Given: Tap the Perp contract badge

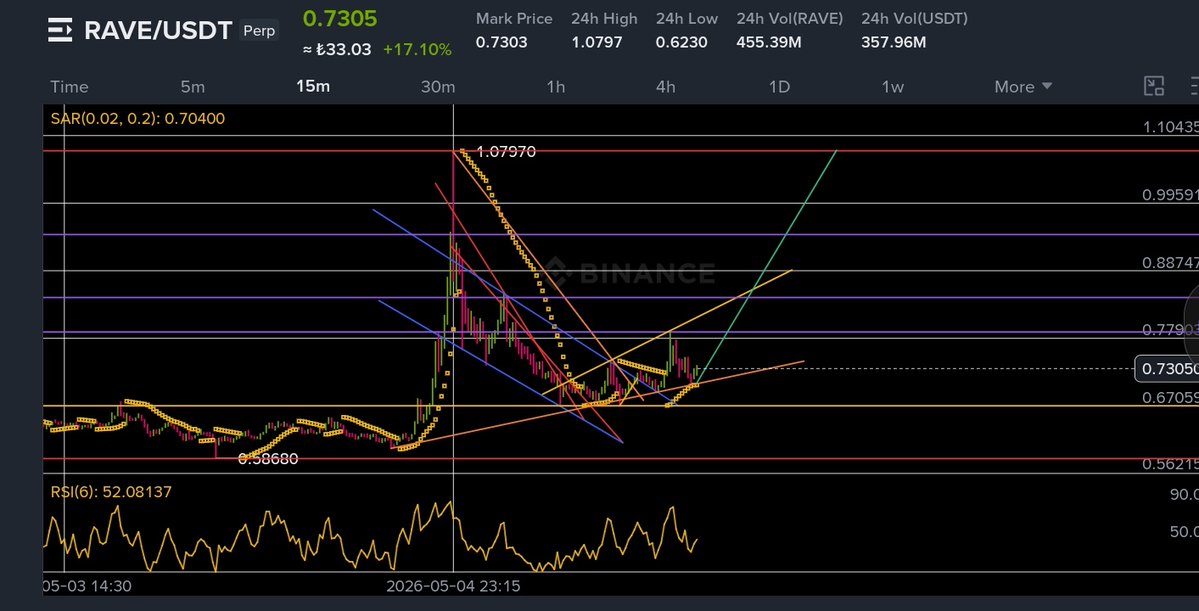Looking at the screenshot, I should click(259, 31).
